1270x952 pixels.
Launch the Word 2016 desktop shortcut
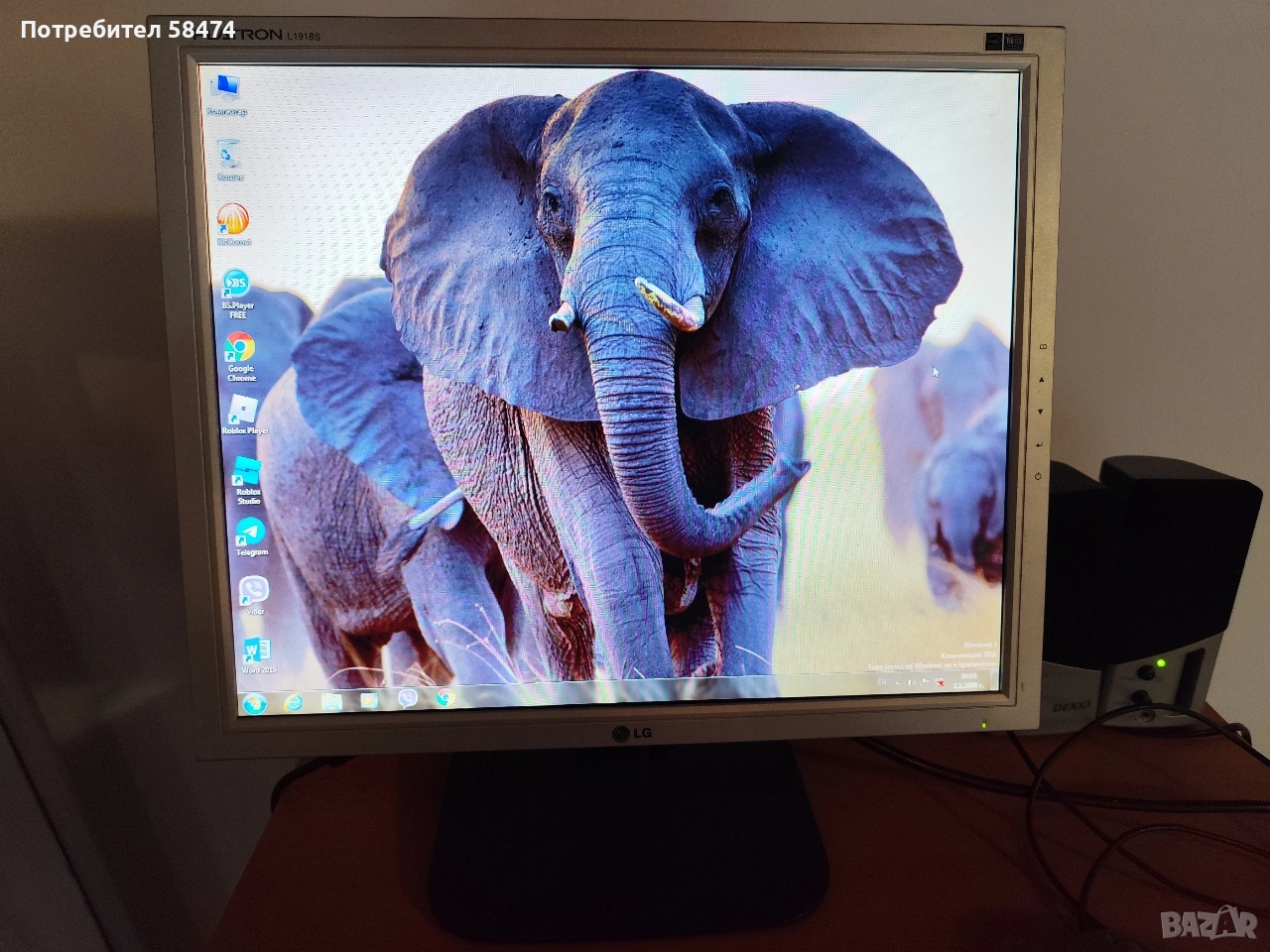point(257,651)
